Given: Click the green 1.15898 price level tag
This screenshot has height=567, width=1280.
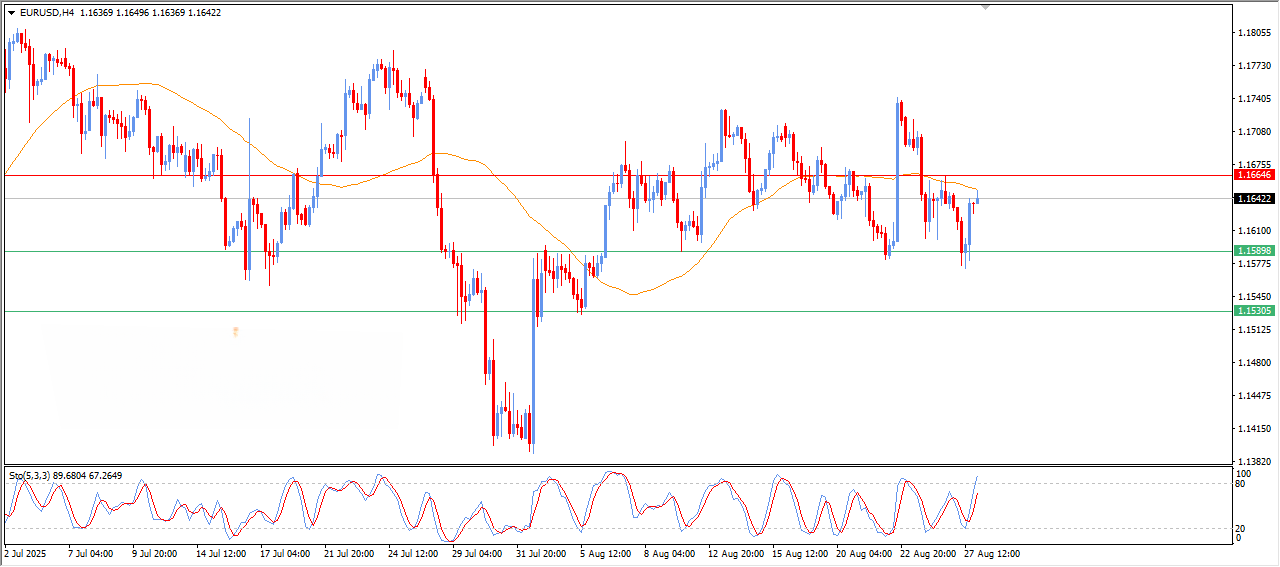Looking at the screenshot, I should pyautogui.click(x=1254, y=251).
